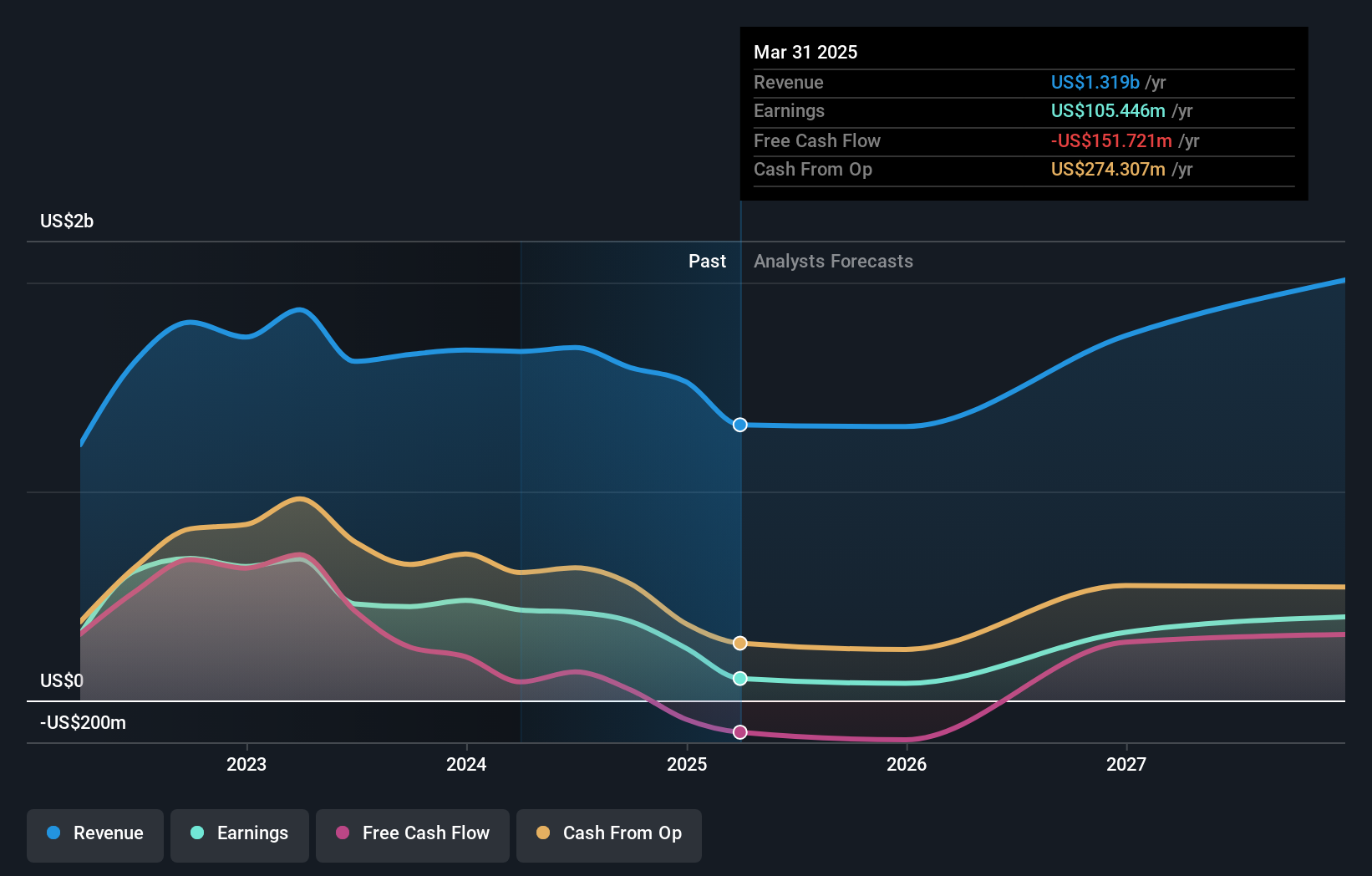Screen dimensions: 1372x876
Task: Click the US$105.446m earnings value
Action: 1108,110
